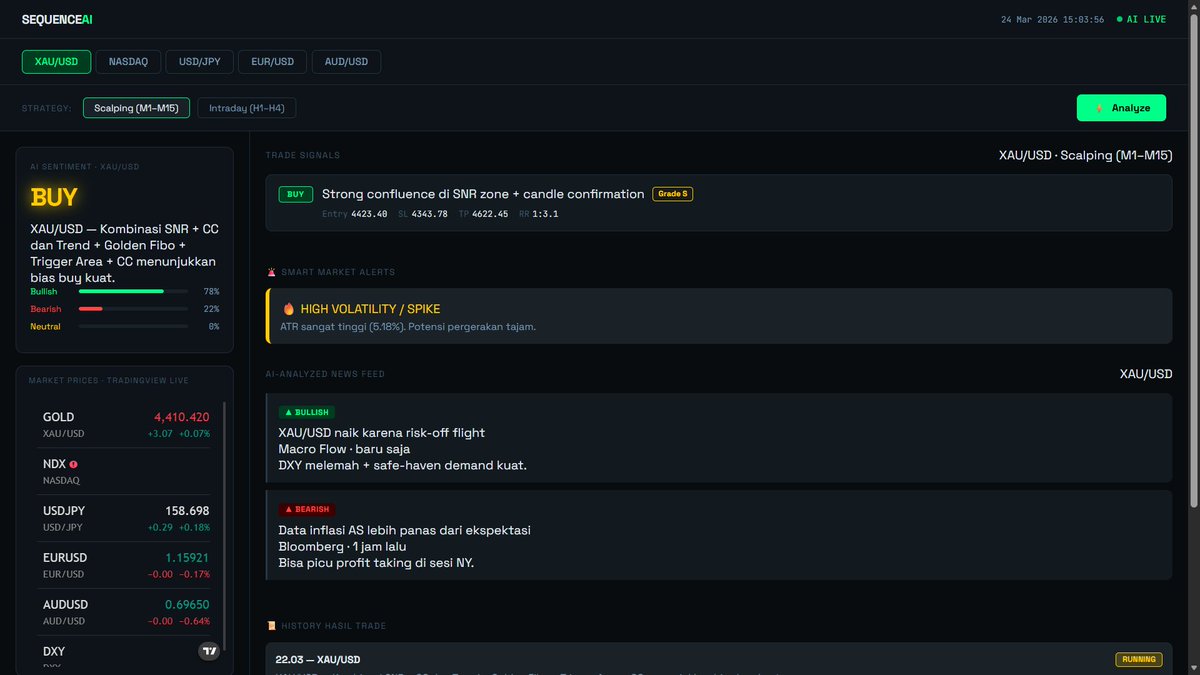Click the AI LIVE status indicator
This screenshot has width=1200, height=675.
(x=1141, y=19)
